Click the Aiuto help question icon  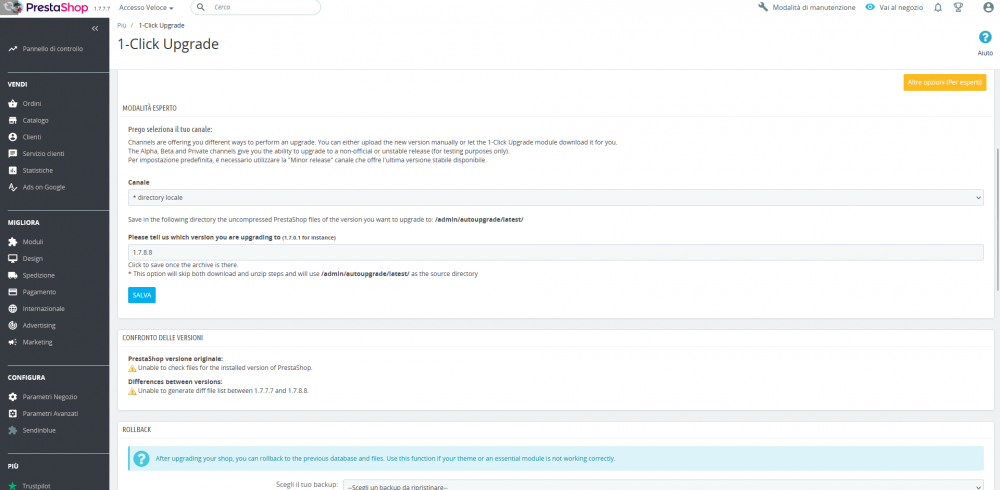[x=985, y=37]
